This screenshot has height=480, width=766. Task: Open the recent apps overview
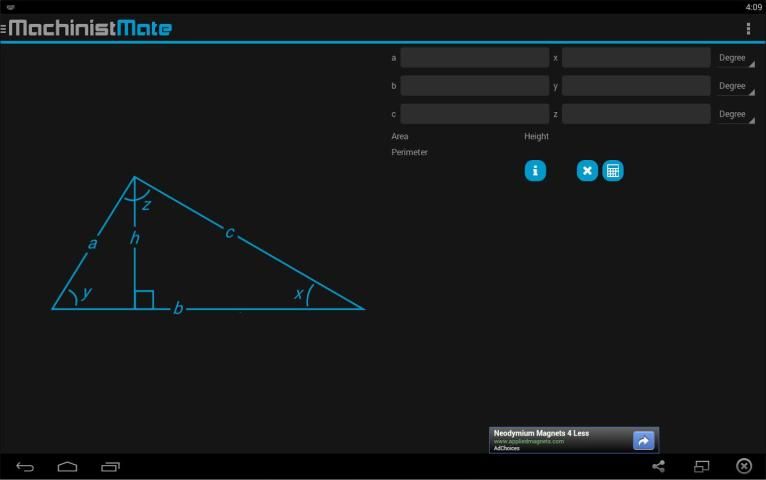(110, 466)
